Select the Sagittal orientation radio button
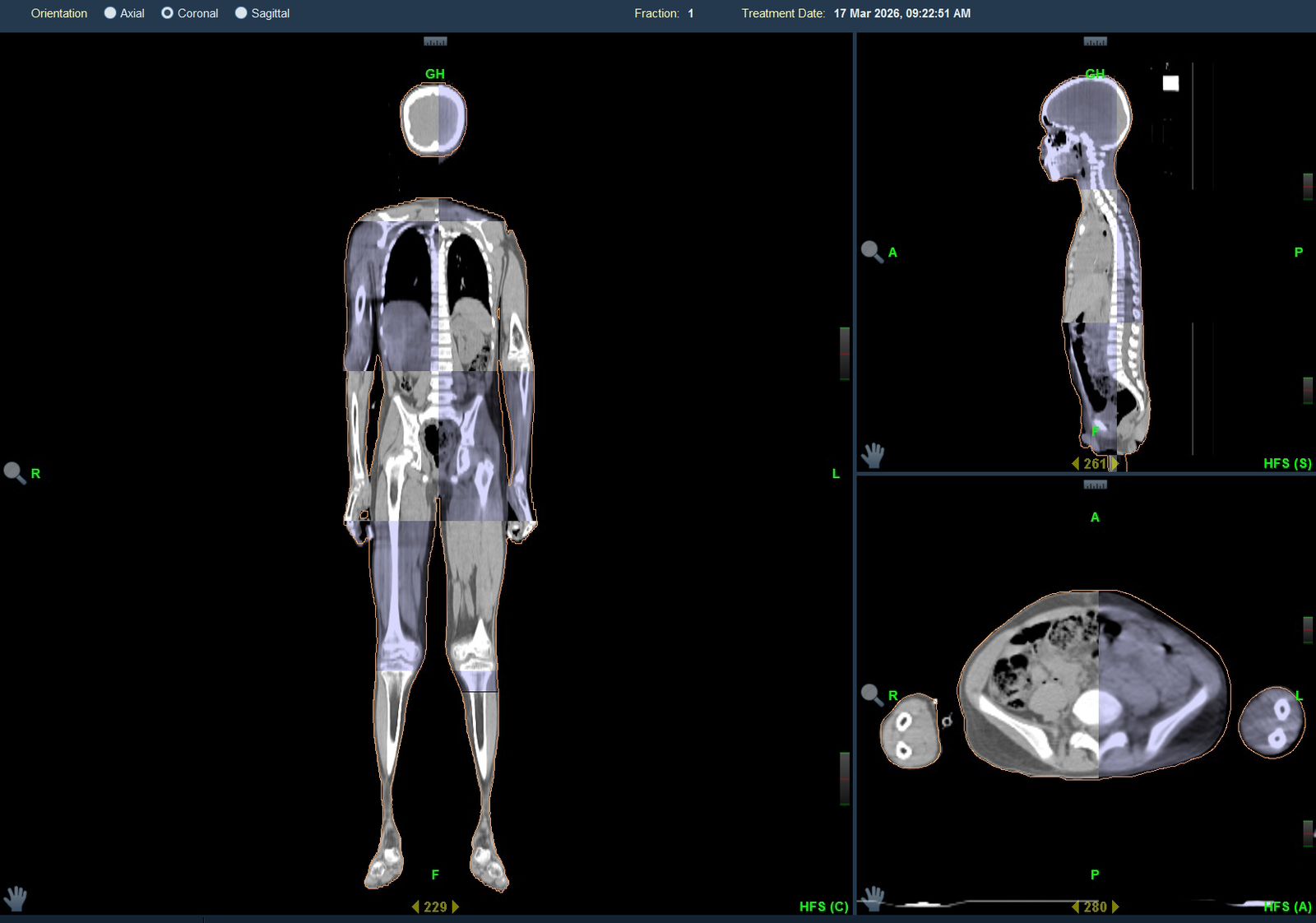1316x923 pixels. point(241,13)
